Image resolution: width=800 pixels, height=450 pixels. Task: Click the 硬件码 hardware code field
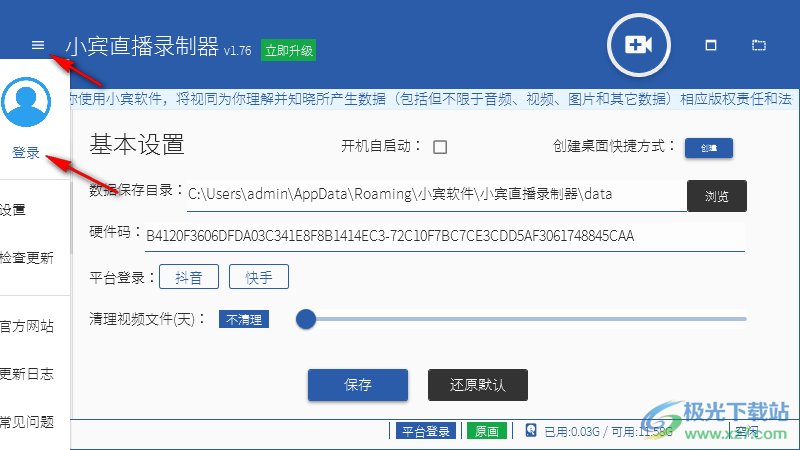444,236
